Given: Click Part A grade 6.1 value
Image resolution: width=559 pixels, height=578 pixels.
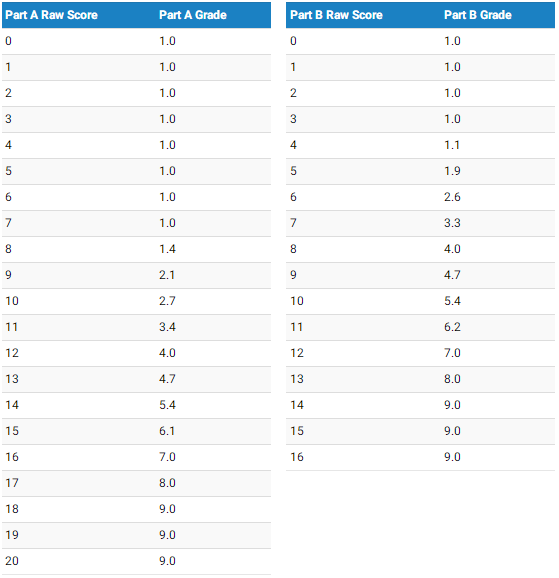Looking at the screenshot, I should click(x=167, y=431).
